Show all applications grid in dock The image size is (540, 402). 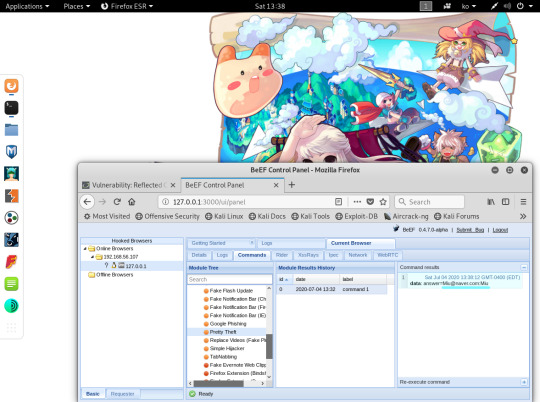[11, 328]
